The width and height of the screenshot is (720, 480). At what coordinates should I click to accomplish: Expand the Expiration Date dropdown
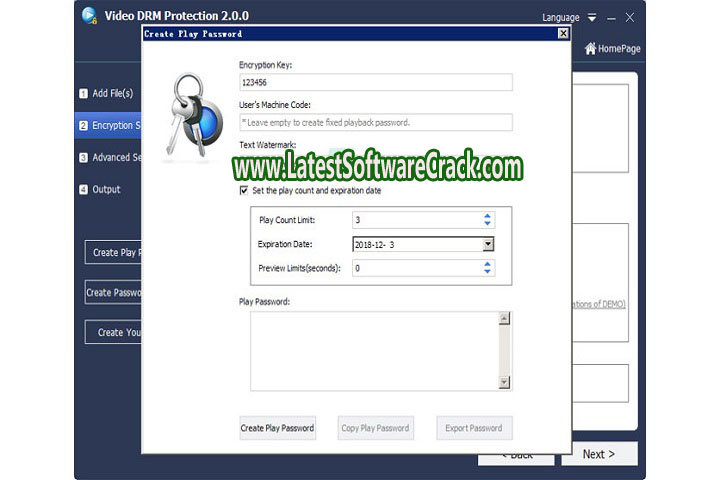[x=488, y=244]
